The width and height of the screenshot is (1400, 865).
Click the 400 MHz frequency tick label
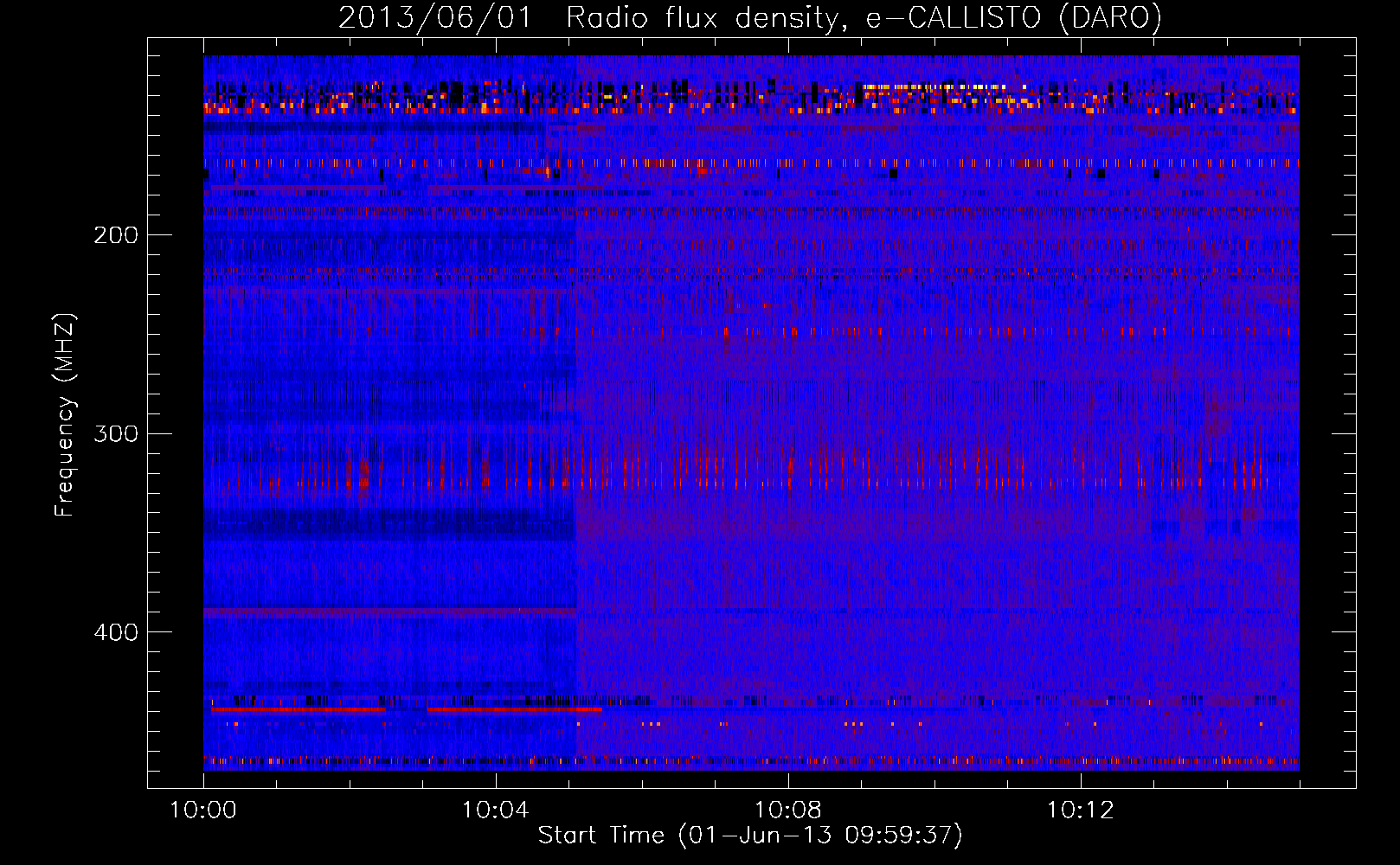tap(116, 632)
